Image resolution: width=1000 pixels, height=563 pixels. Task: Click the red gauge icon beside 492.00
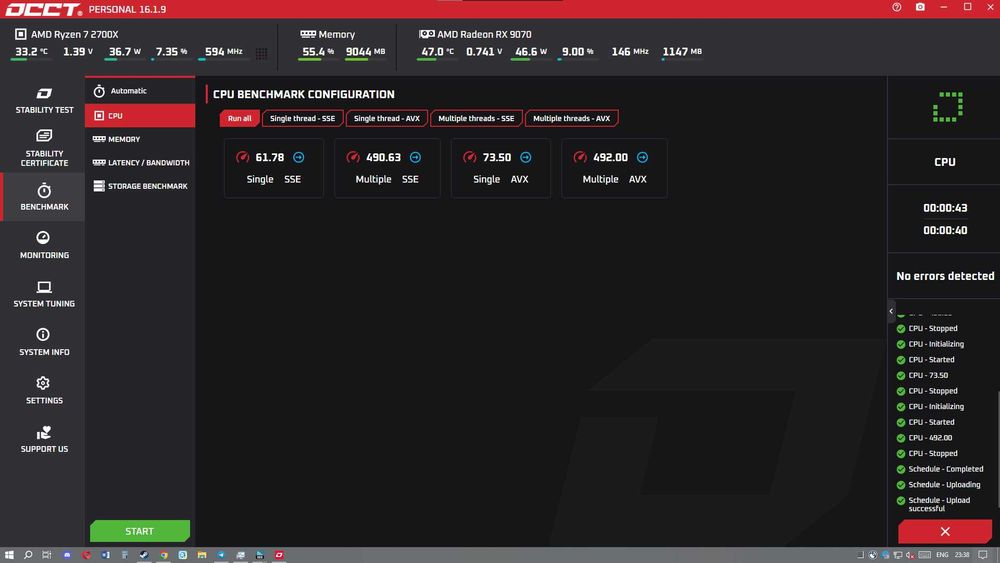pyautogui.click(x=580, y=157)
